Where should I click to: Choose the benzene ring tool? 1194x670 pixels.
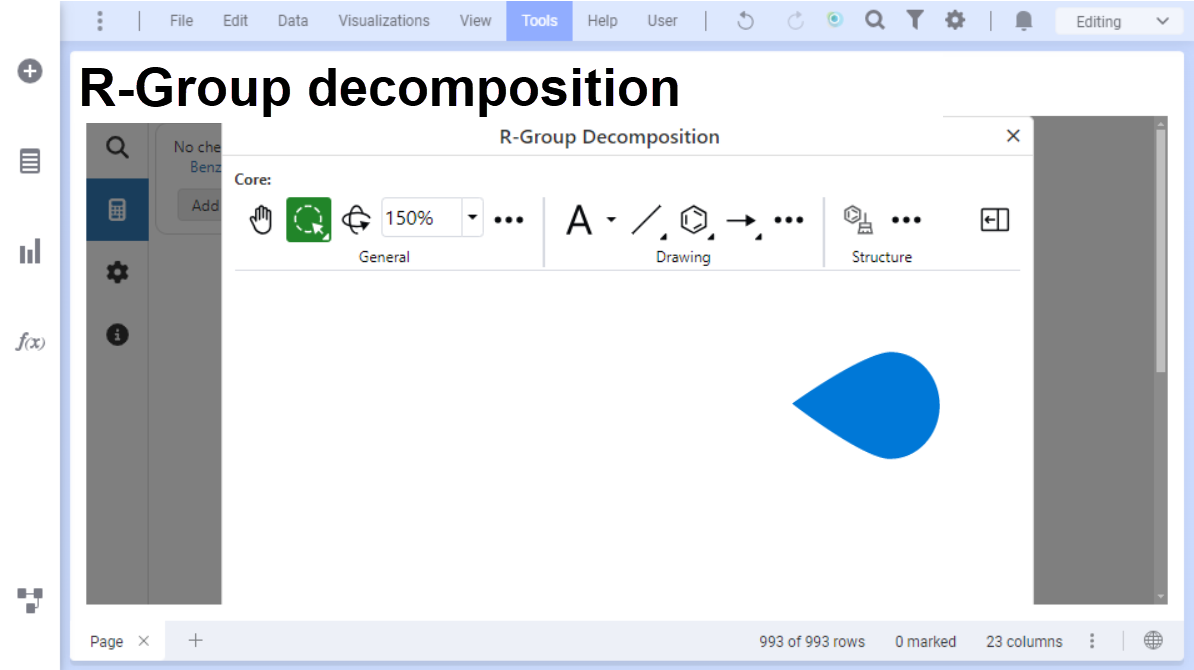[x=694, y=220]
